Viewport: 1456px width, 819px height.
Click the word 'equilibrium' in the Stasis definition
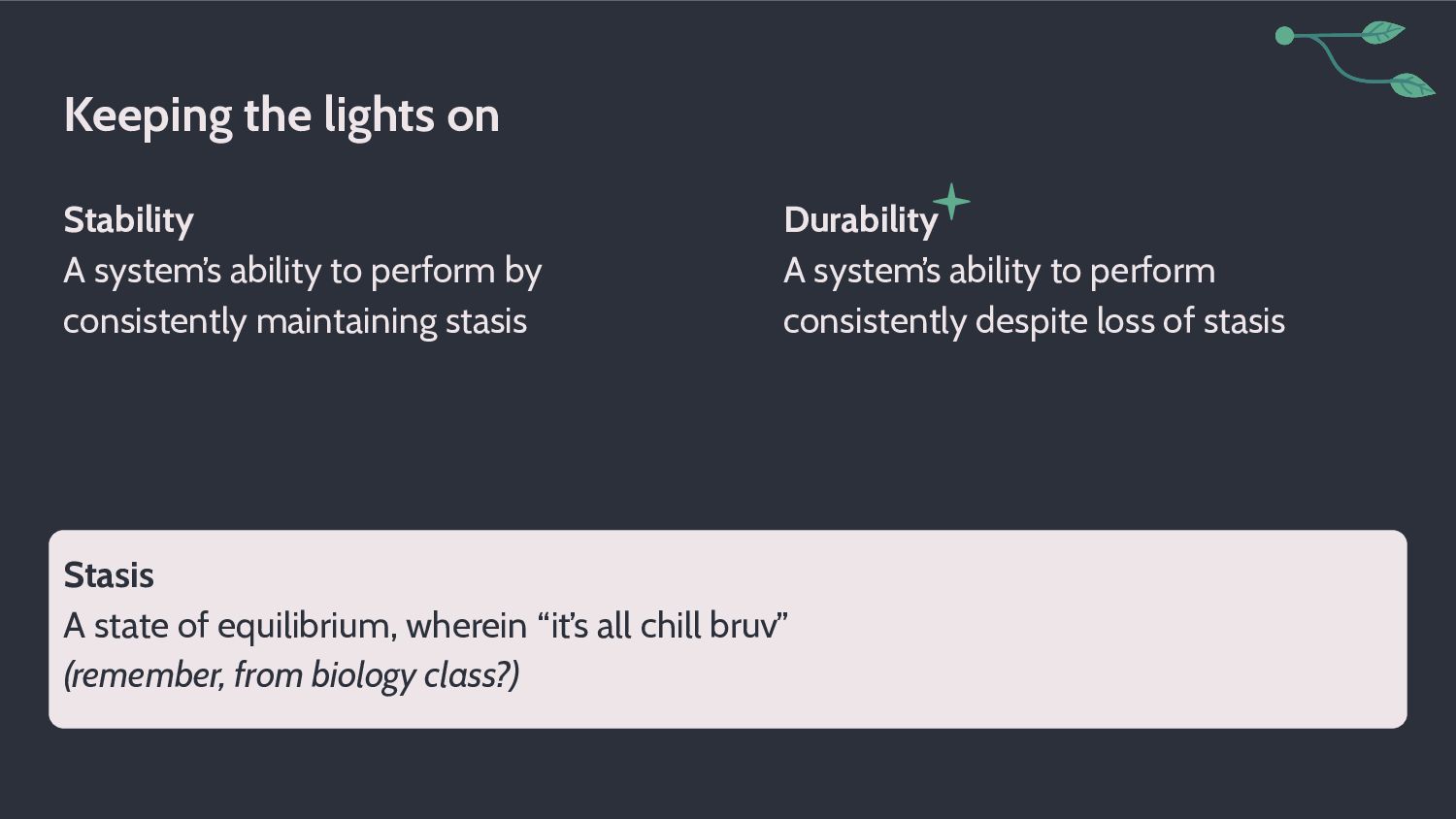[x=307, y=626]
